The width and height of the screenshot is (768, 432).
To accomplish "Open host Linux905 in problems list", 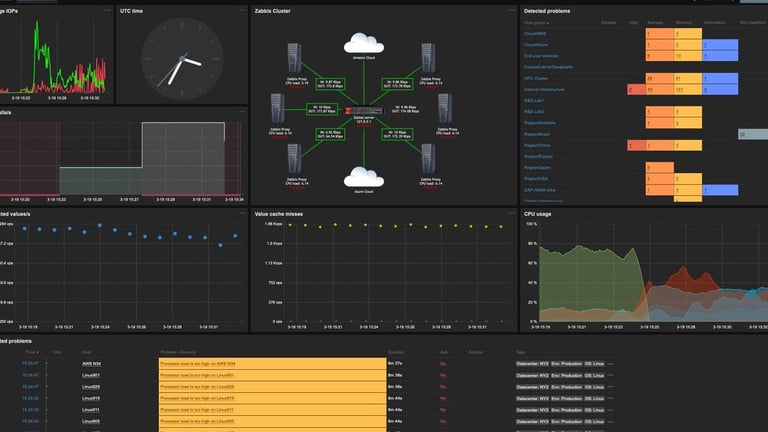I will (x=91, y=422).
